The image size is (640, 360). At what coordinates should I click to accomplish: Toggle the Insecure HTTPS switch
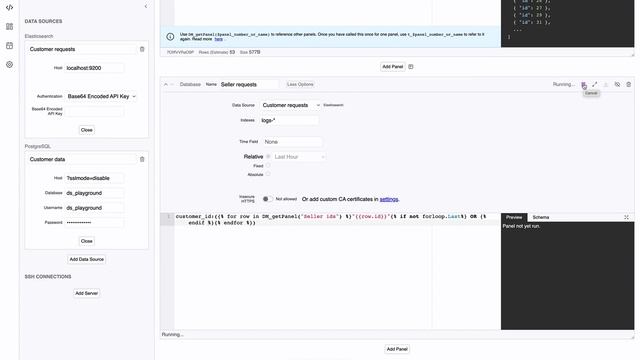click(x=267, y=199)
